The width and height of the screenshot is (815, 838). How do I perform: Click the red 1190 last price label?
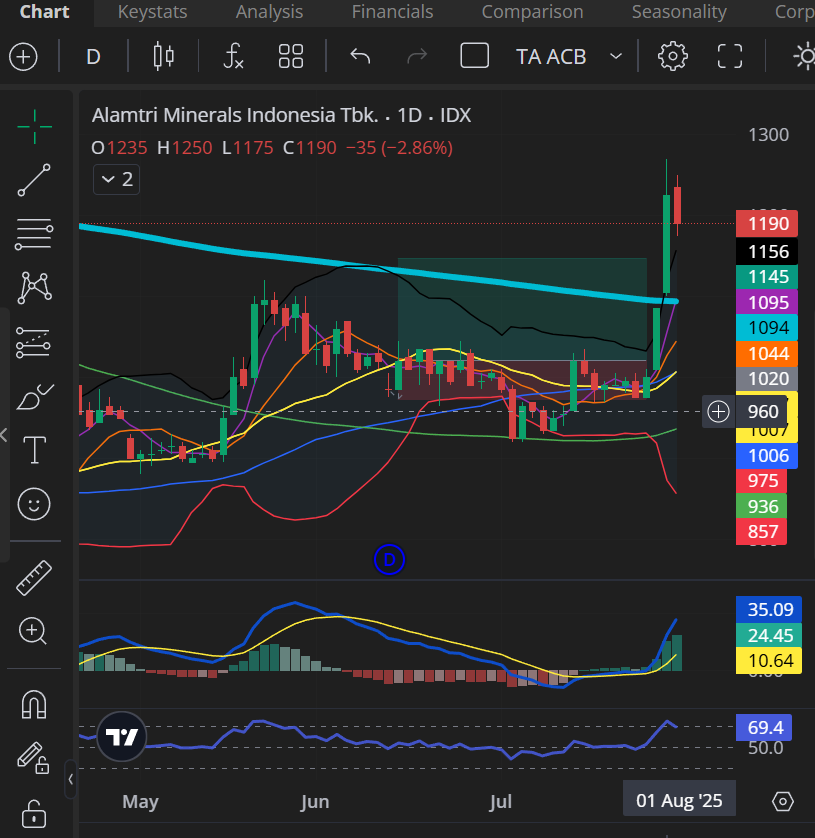pyautogui.click(x=767, y=223)
